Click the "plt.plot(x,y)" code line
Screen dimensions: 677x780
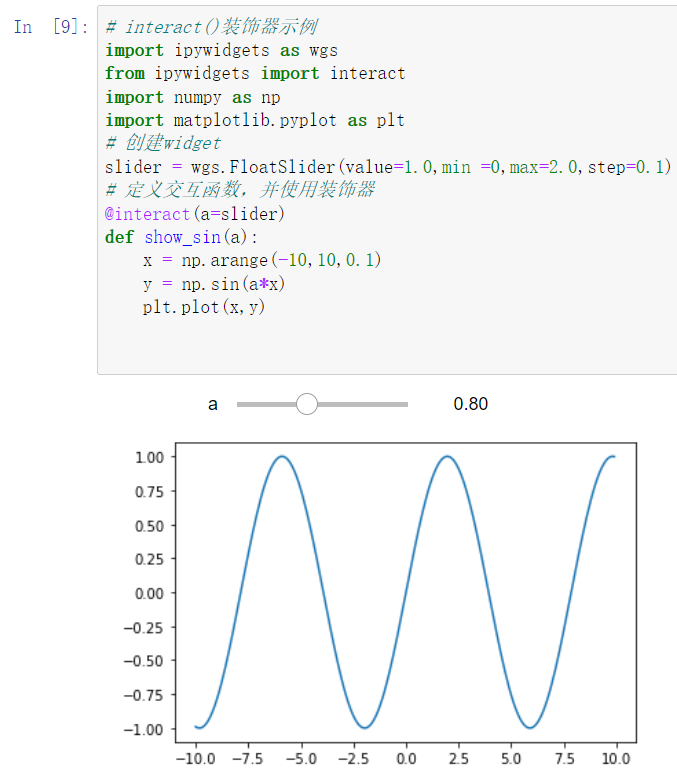(203, 307)
